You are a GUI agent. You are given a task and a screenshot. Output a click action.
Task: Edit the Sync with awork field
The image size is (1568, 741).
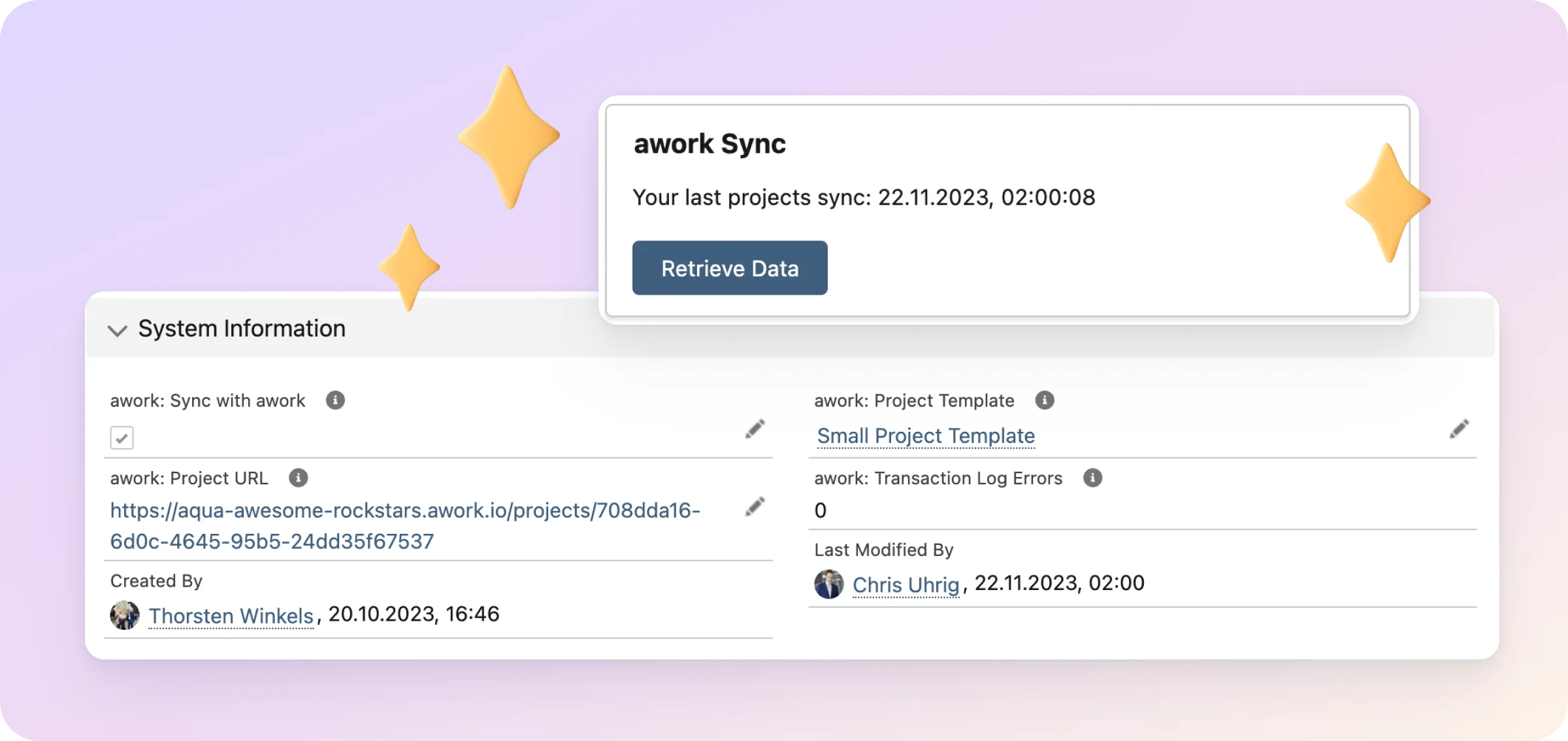[755, 429]
